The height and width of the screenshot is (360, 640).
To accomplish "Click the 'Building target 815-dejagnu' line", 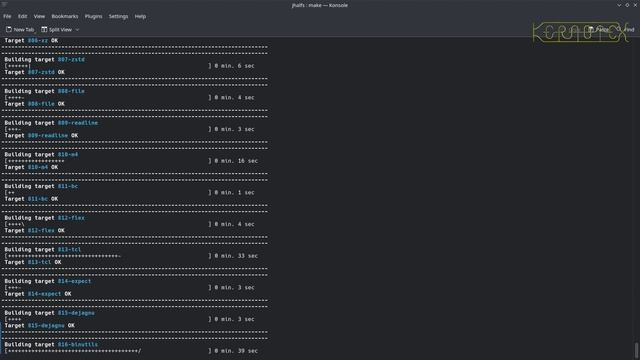I will (49, 313).
